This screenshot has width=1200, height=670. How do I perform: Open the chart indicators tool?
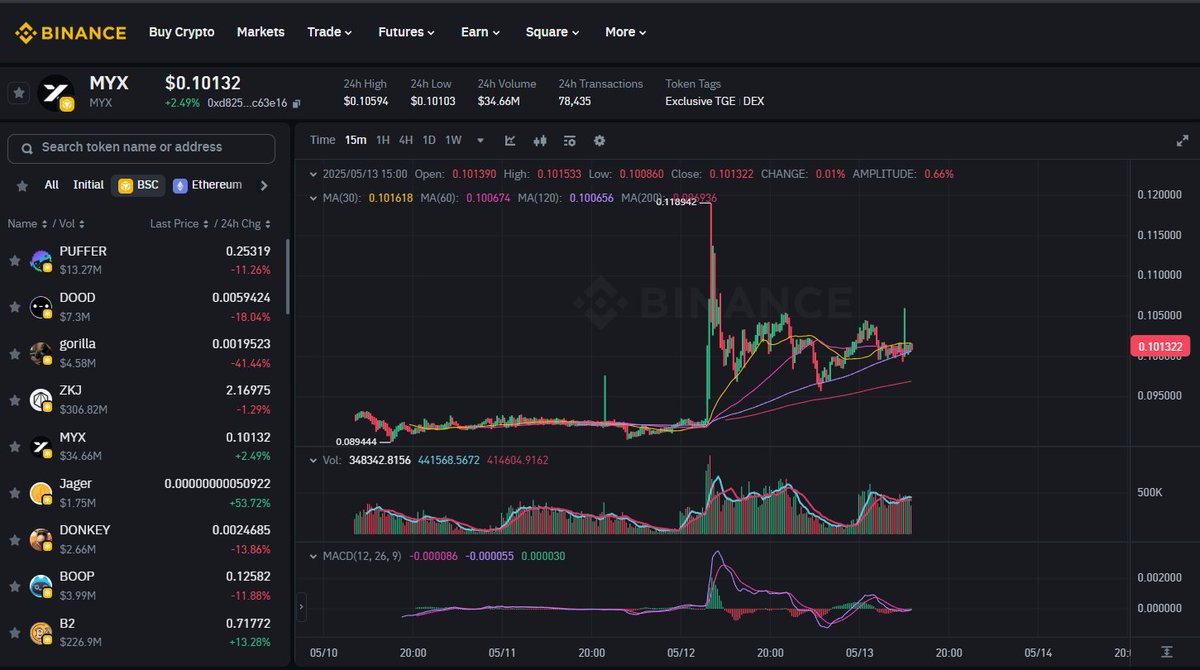[510, 141]
